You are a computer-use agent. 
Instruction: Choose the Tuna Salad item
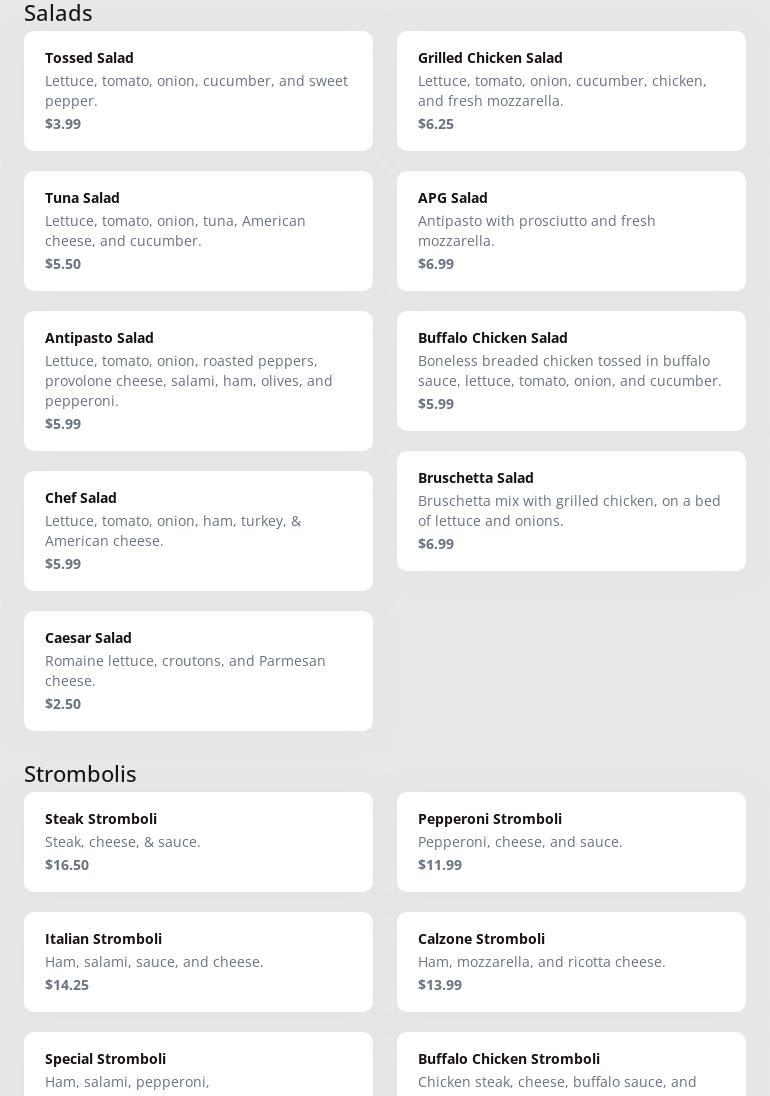pos(198,231)
